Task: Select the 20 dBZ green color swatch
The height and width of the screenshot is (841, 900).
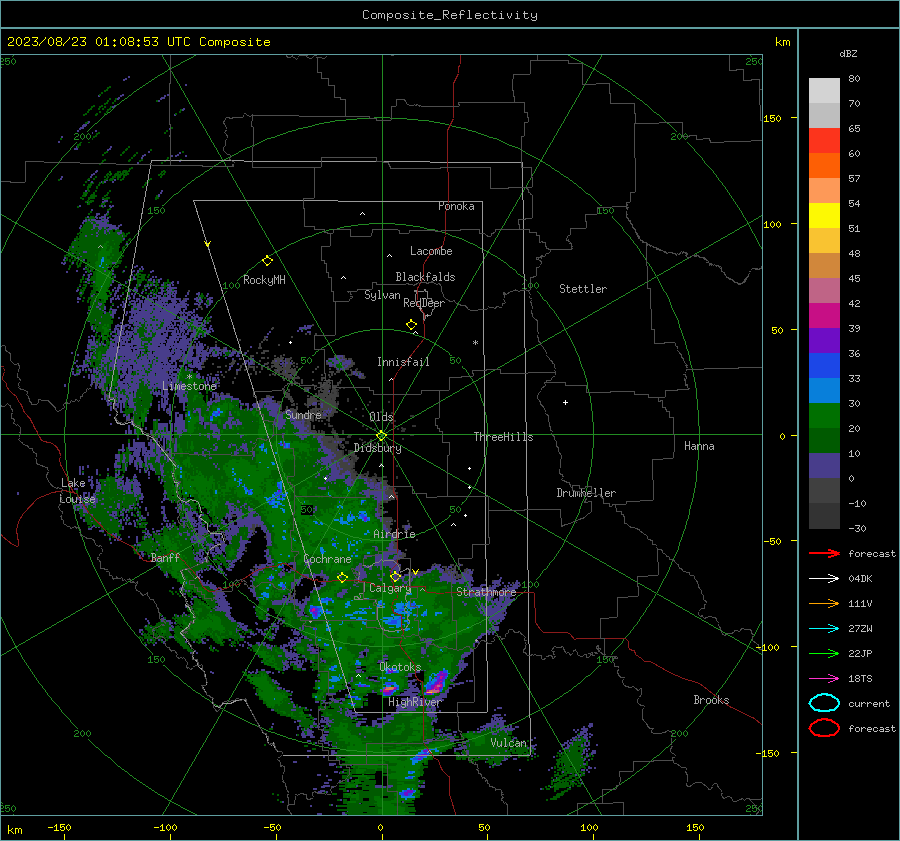Action: point(824,416)
